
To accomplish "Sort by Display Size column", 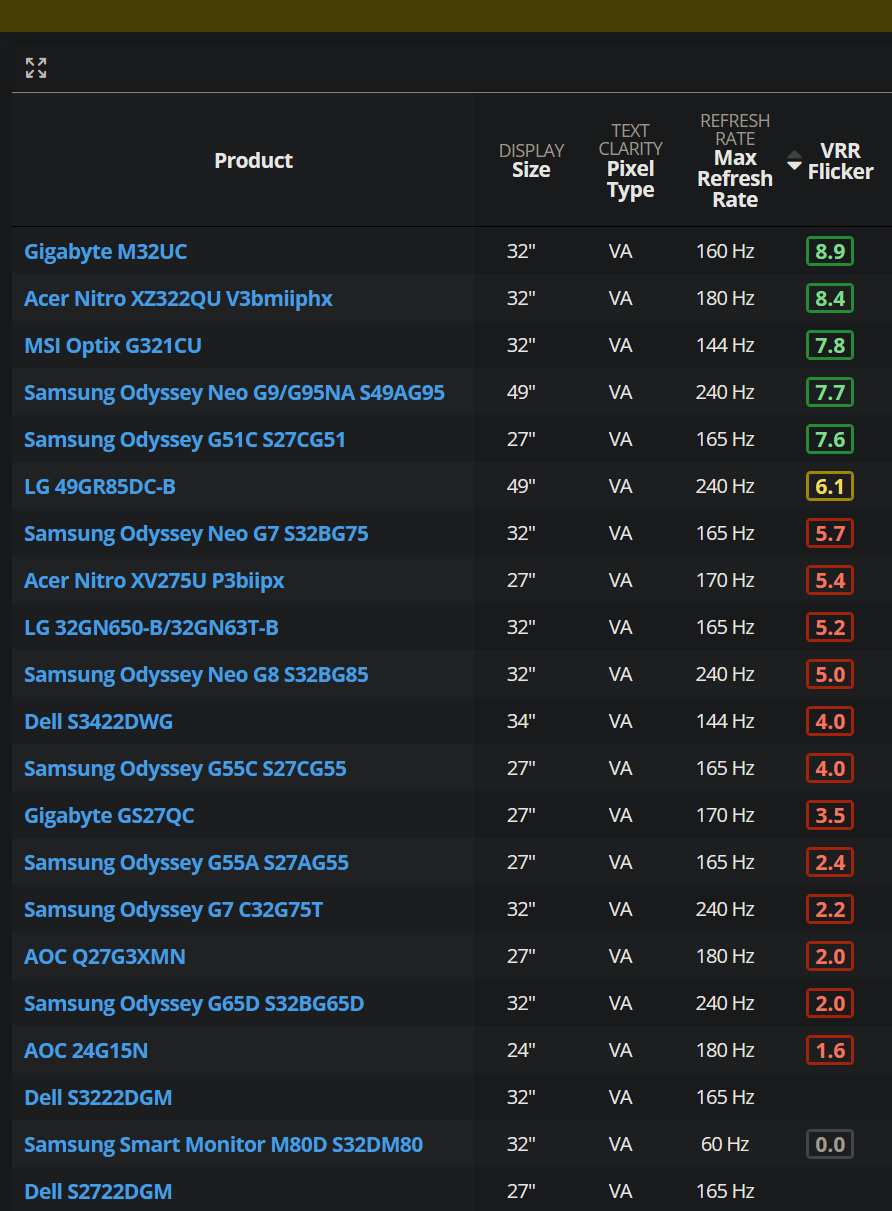I will point(531,160).
